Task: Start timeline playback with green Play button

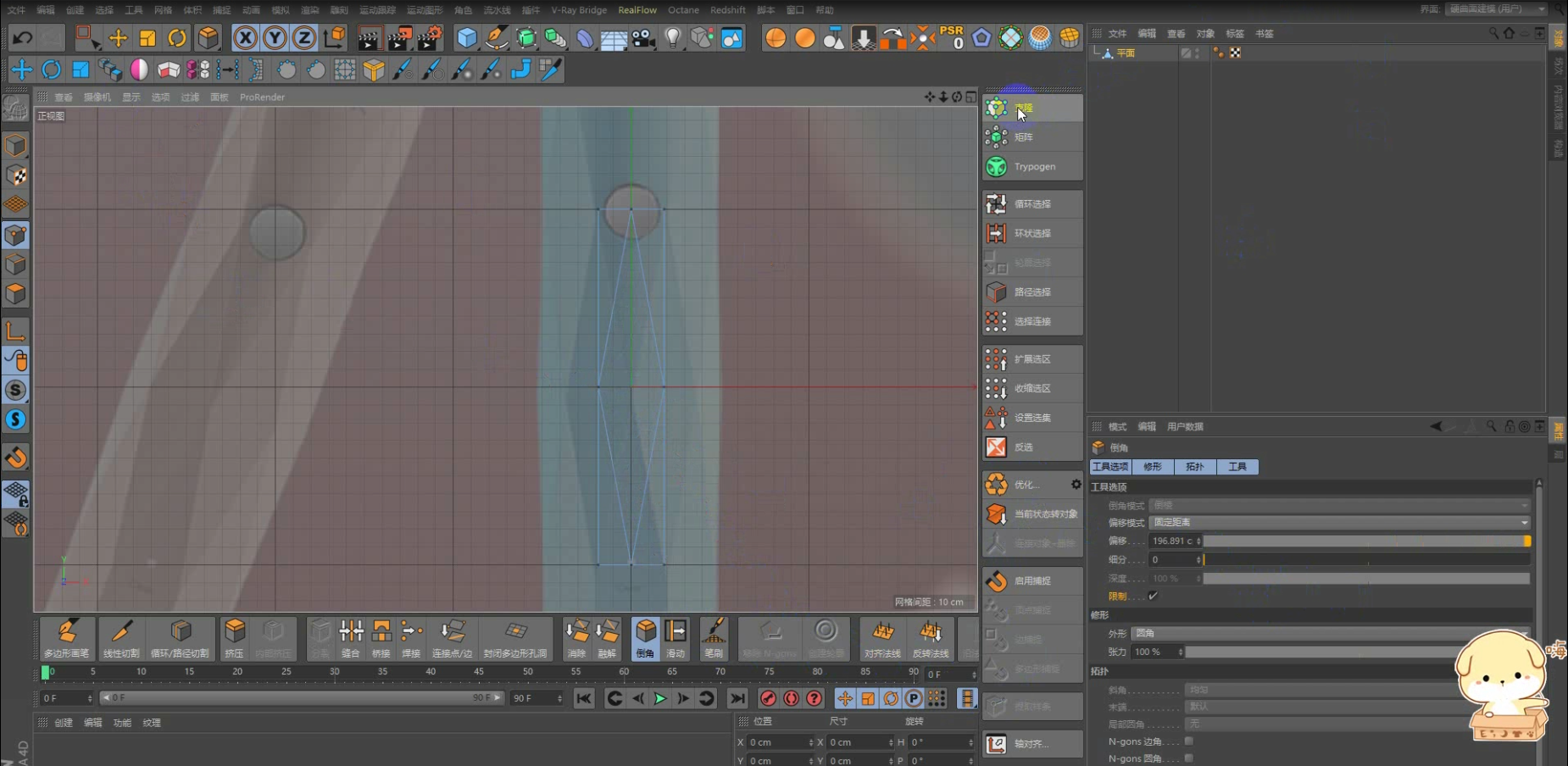Action: point(660,699)
